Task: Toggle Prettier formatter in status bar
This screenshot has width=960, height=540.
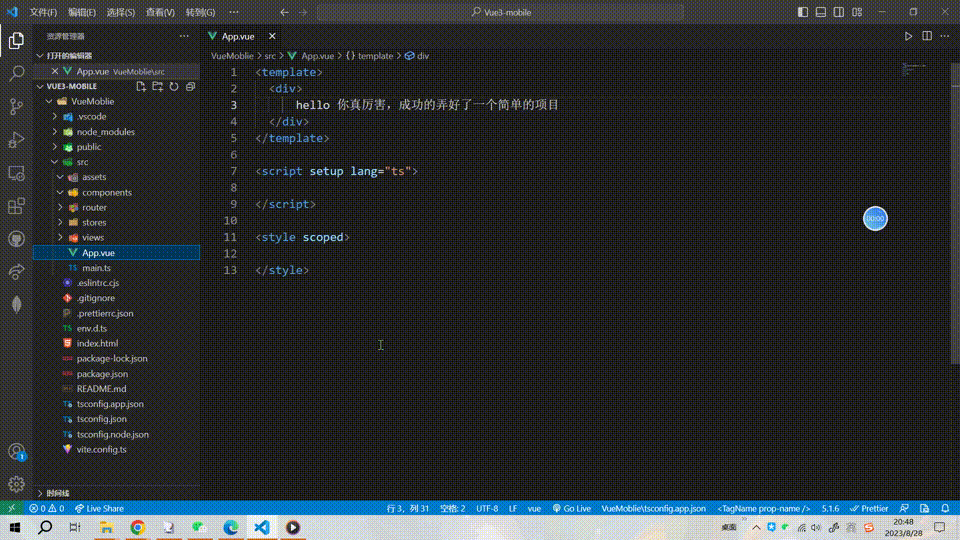Action: coord(869,508)
